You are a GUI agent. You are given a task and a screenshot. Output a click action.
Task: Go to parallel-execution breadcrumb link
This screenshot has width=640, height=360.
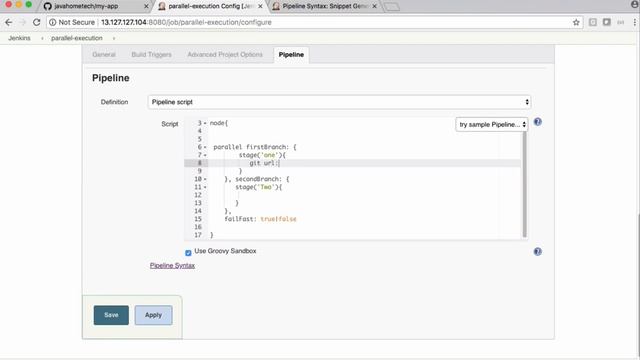[x=77, y=38]
